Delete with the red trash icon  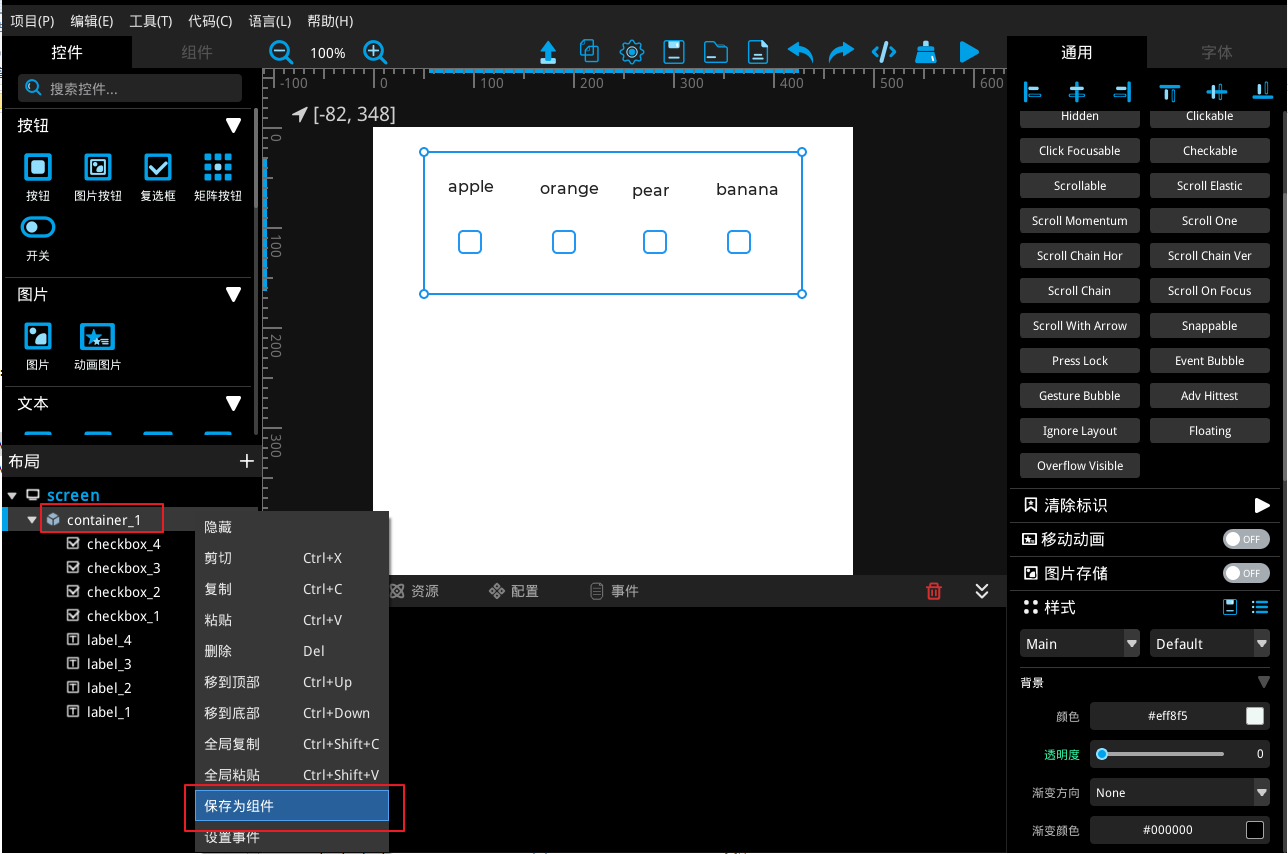click(x=934, y=591)
